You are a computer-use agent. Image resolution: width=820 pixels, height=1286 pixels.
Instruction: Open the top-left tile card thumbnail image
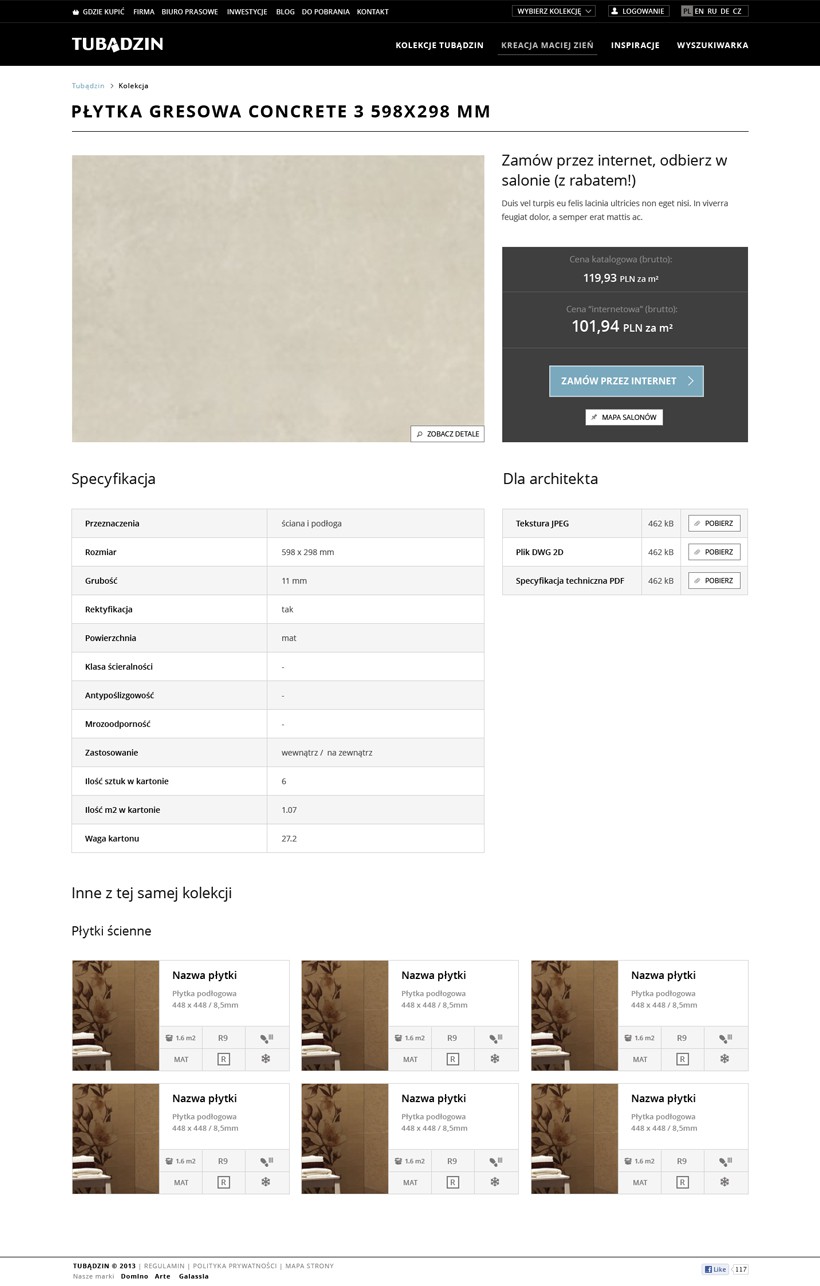(116, 1015)
